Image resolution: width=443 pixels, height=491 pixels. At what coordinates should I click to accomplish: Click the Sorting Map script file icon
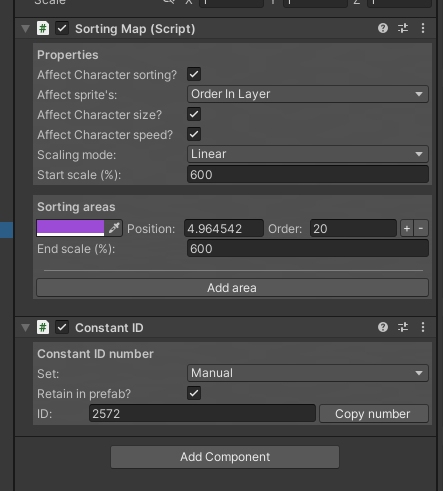43,28
